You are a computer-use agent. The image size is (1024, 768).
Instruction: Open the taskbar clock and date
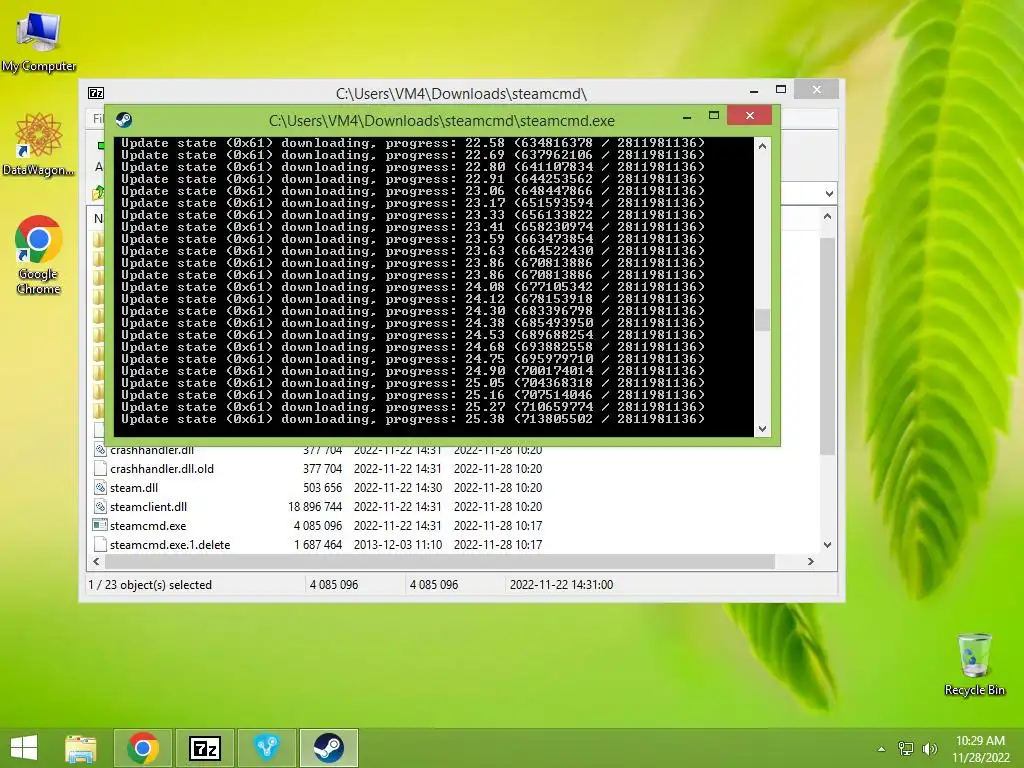[x=980, y=749]
